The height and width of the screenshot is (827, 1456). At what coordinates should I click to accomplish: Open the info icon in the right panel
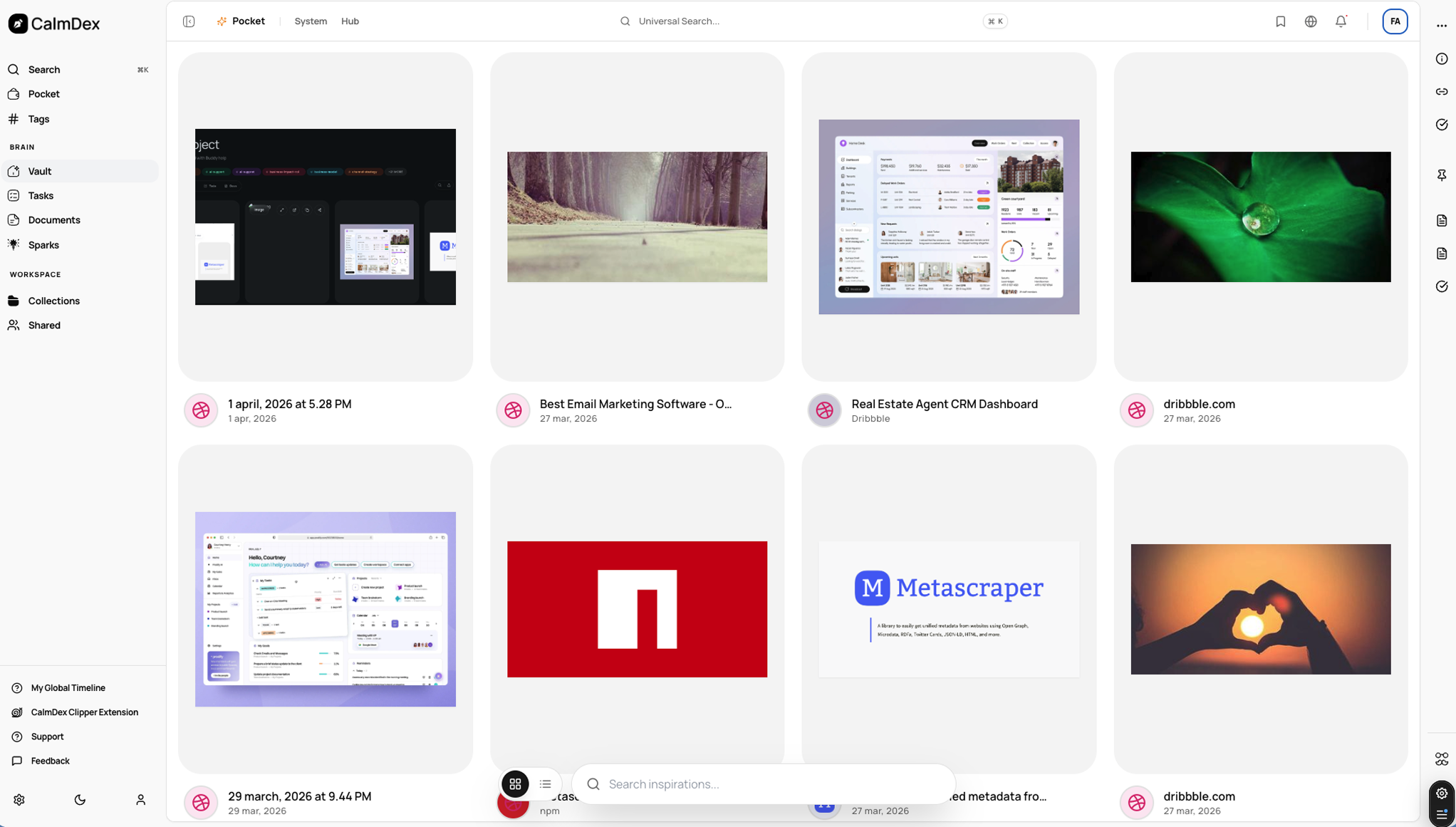[x=1442, y=58]
